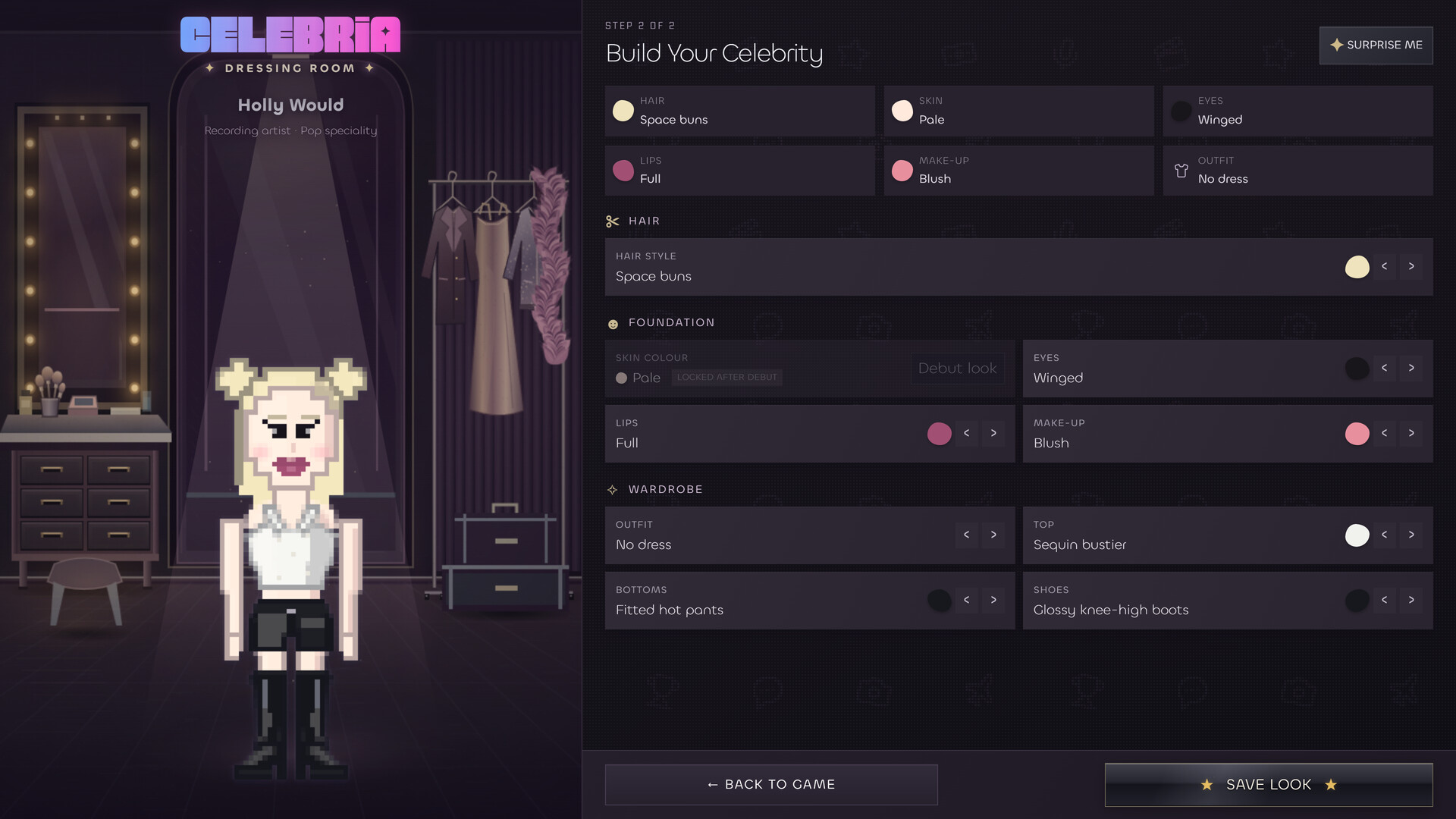Image resolution: width=1456 pixels, height=819 pixels.
Task: Switch to next hair style
Action: click(x=1411, y=266)
